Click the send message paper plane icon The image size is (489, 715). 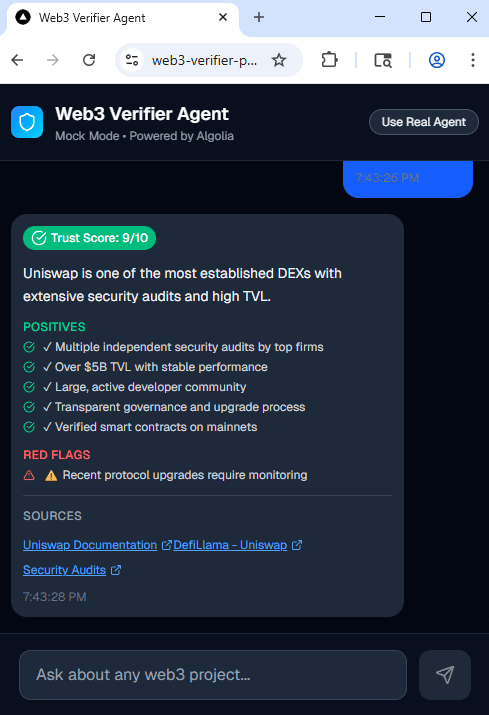pos(445,674)
